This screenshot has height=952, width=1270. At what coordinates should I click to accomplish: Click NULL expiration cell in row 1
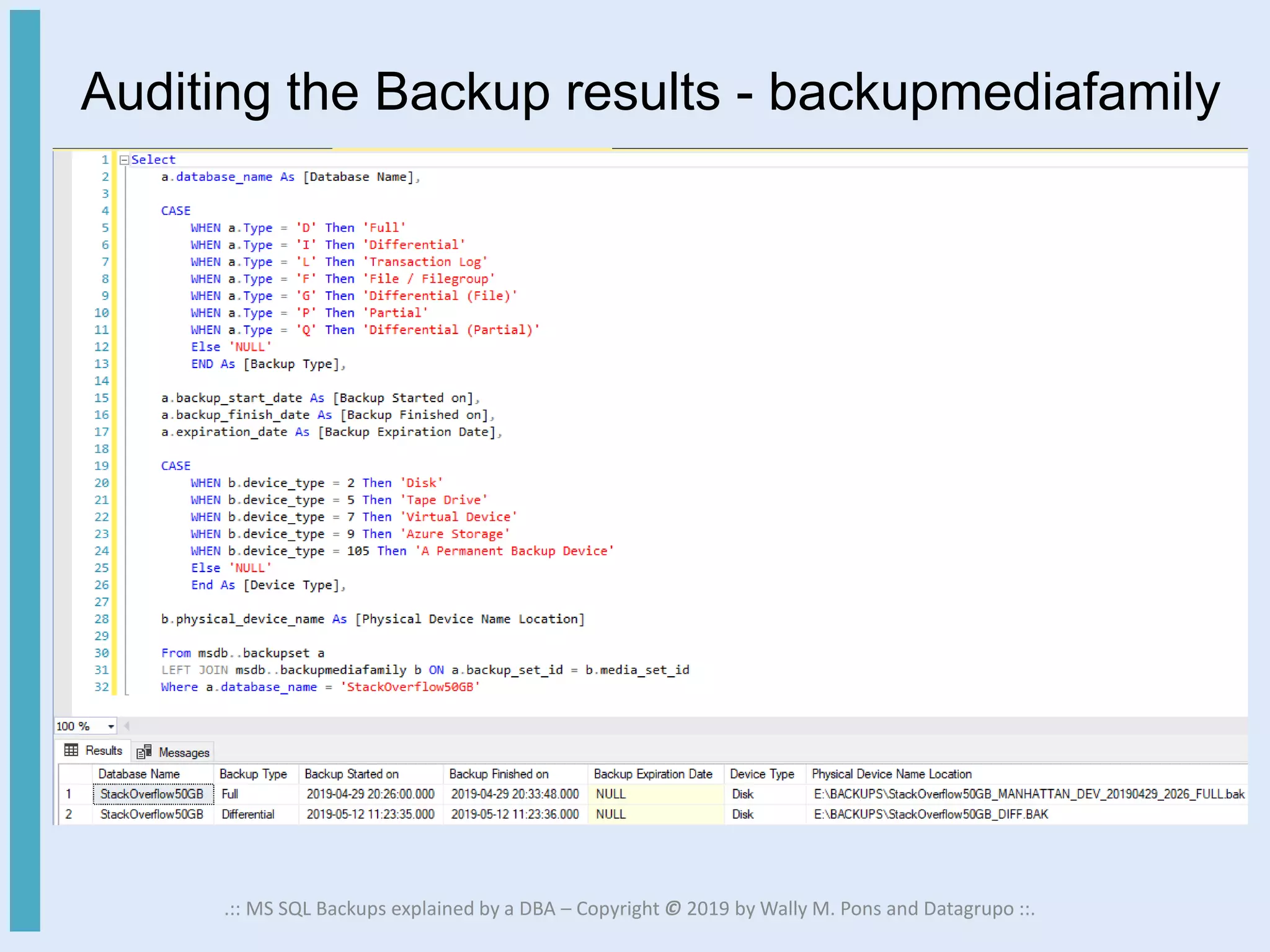656,794
